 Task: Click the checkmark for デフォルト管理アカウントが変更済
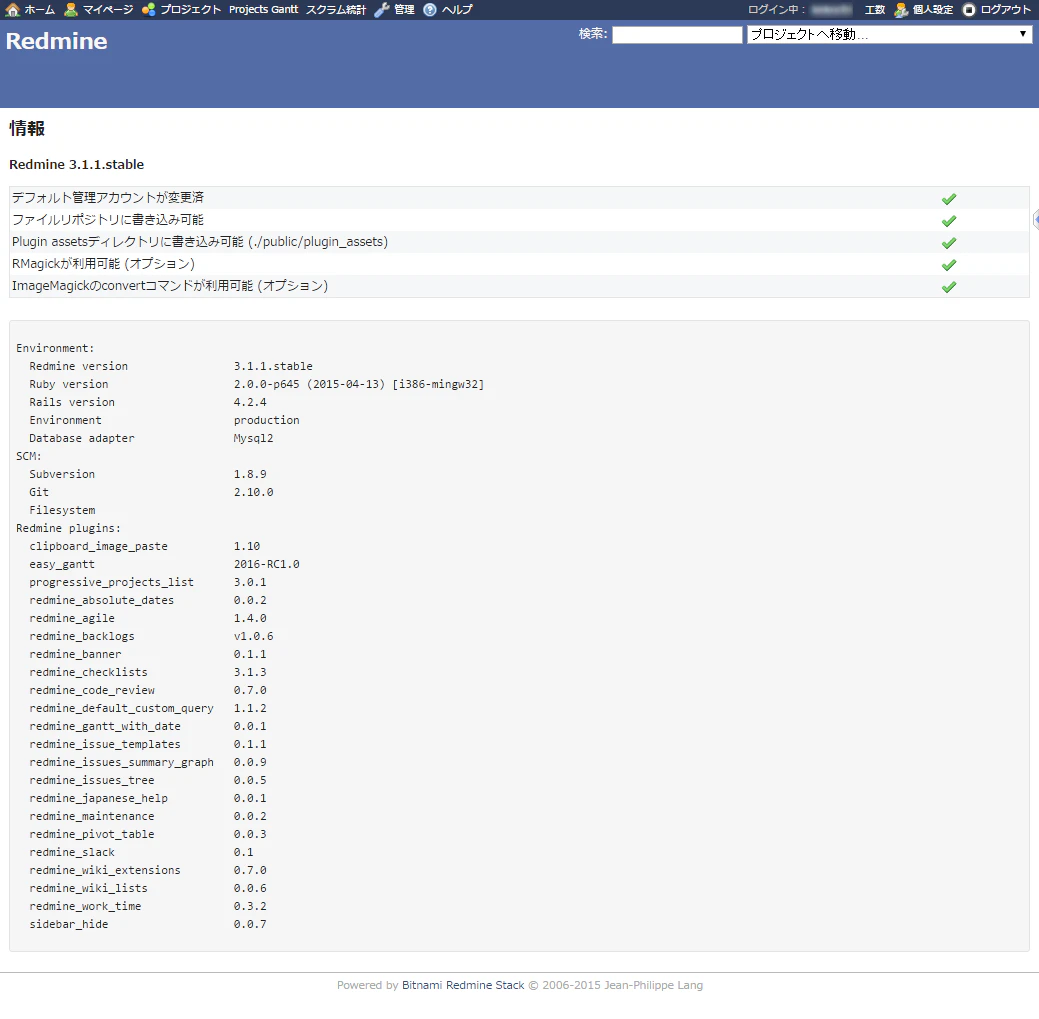tap(949, 199)
